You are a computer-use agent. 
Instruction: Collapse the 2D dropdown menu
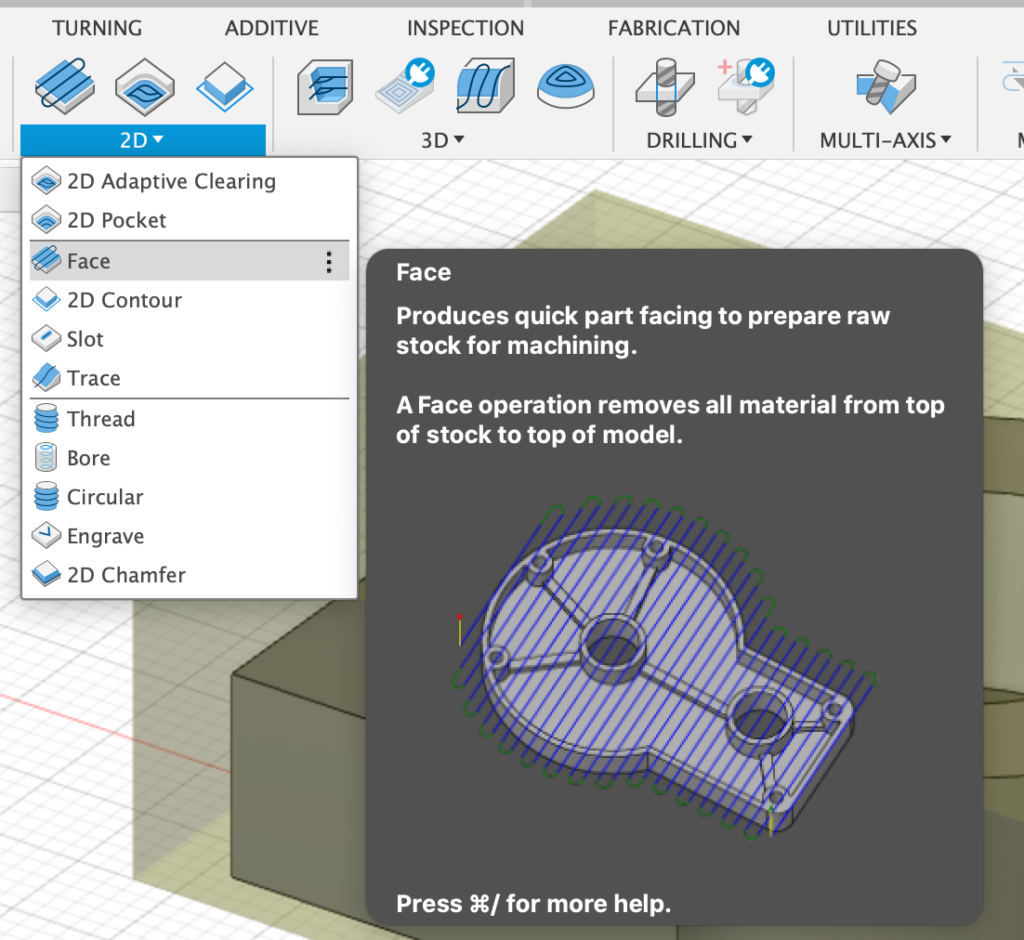pos(142,141)
